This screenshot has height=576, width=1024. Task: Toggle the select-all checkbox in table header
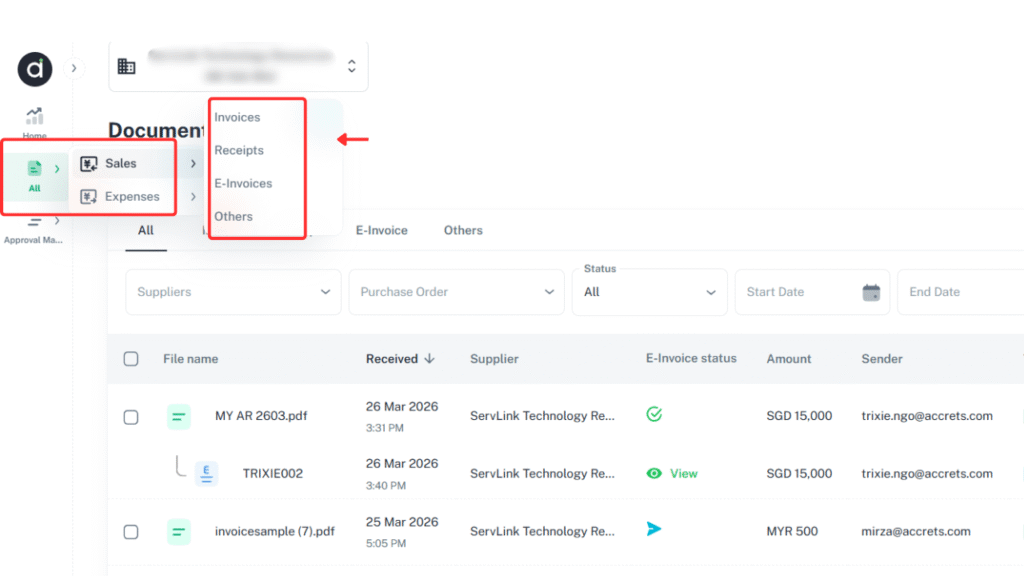[131, 359]
